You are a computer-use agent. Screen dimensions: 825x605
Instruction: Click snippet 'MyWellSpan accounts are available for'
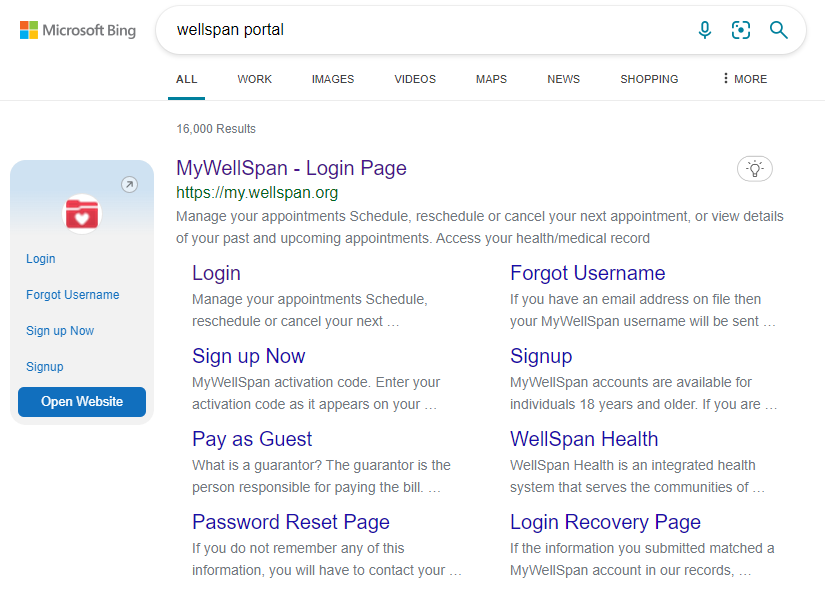tap(643, 393)
